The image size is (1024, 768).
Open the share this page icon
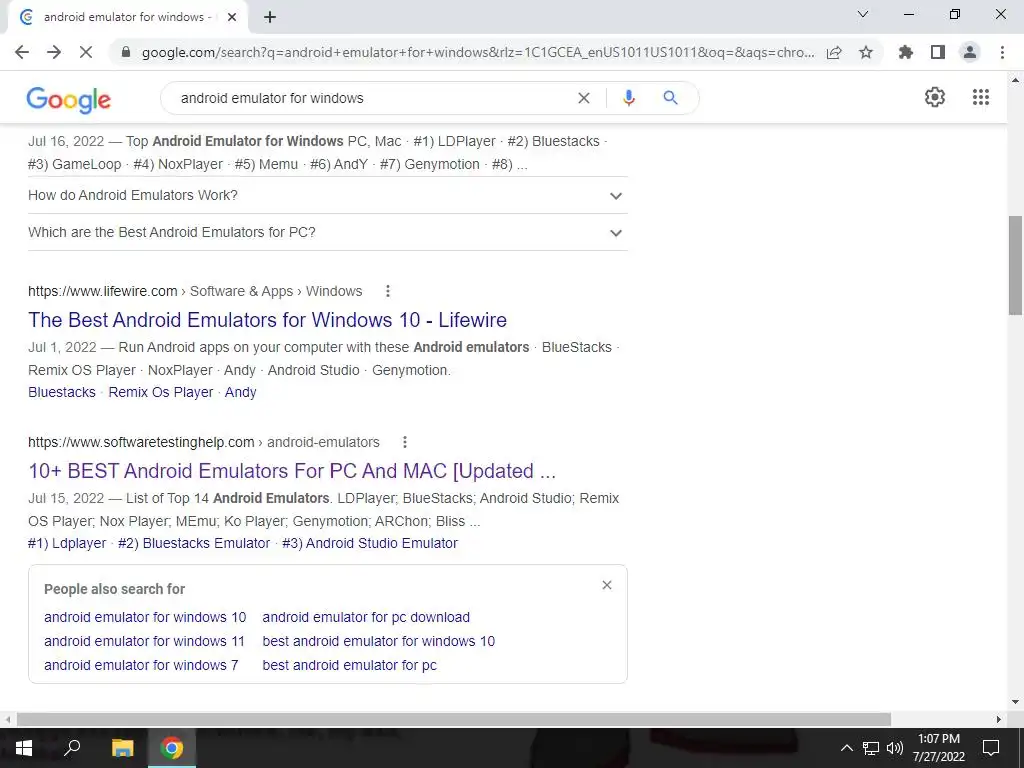(x=834, y=53)
